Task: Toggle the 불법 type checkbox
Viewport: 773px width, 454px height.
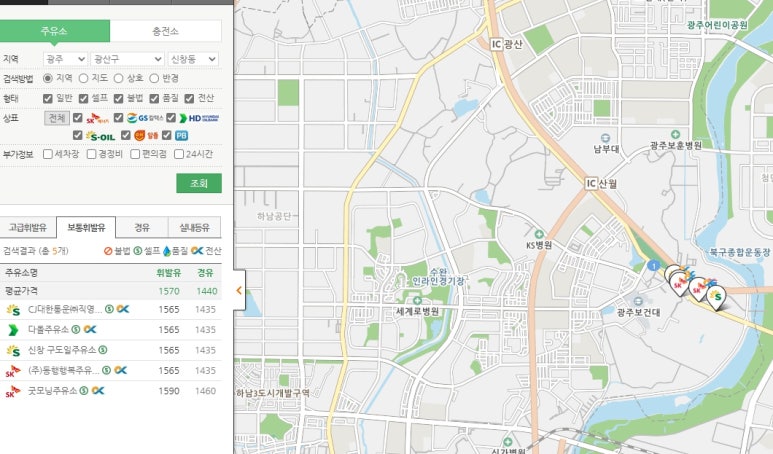Action: [118, 99]
